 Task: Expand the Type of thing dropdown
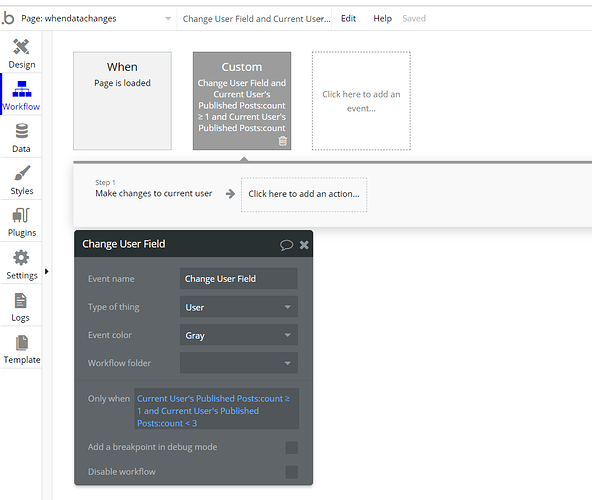click(239, 307)
